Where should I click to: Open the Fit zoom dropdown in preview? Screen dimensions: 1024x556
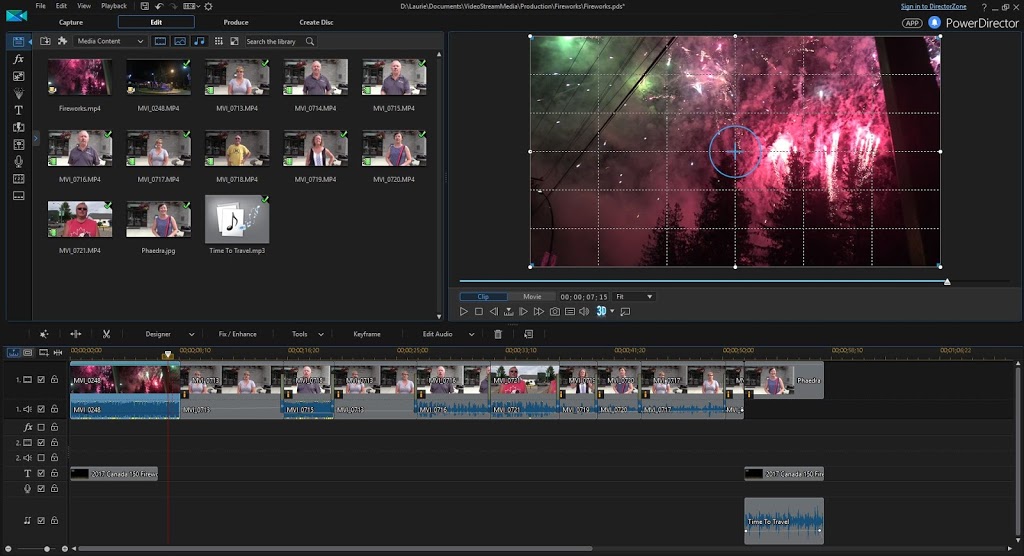pos(634,297)
